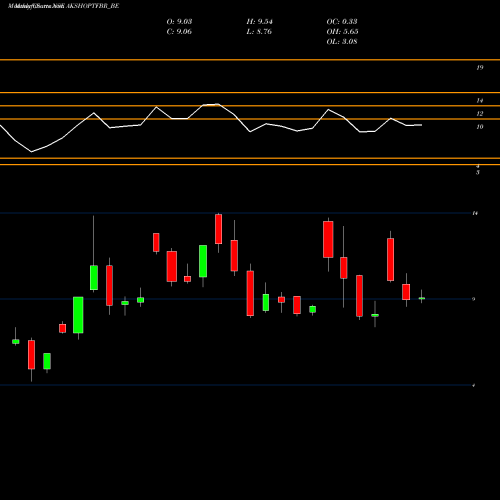Click the OL: 3.08 reading
500x500 pixels.
(x=342, y=42)
